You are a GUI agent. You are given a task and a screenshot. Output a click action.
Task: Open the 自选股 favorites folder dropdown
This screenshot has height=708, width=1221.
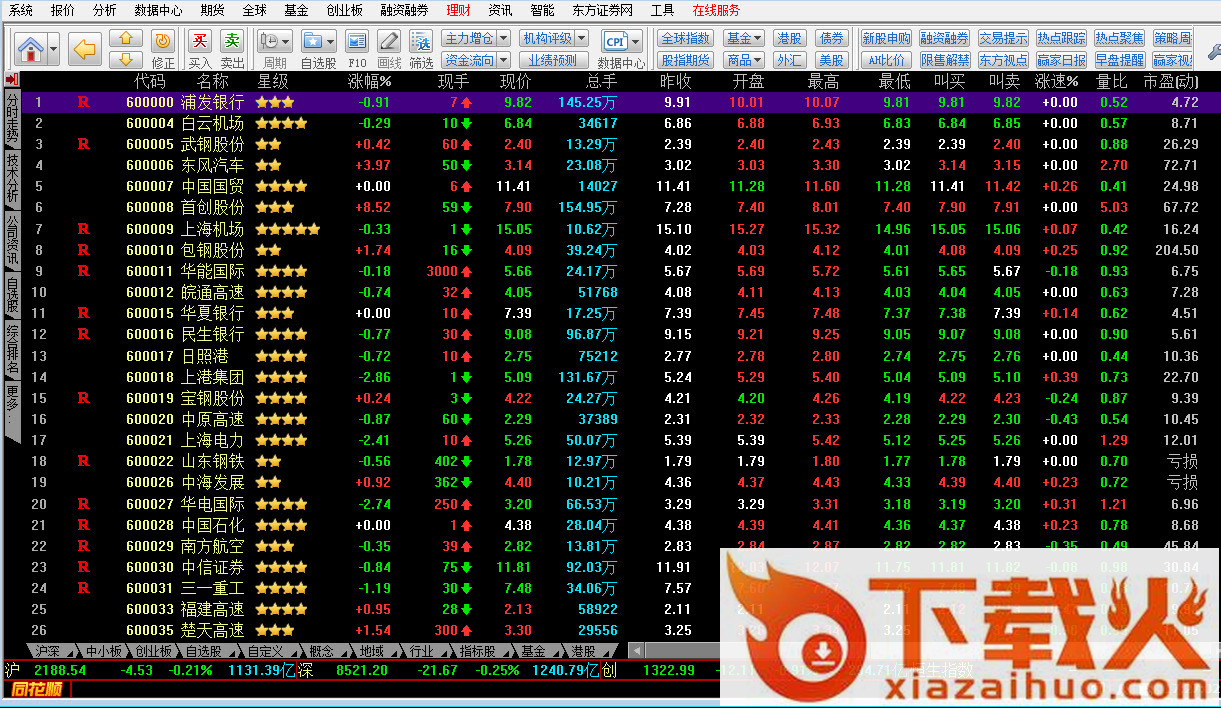click(x=319, y=41)
